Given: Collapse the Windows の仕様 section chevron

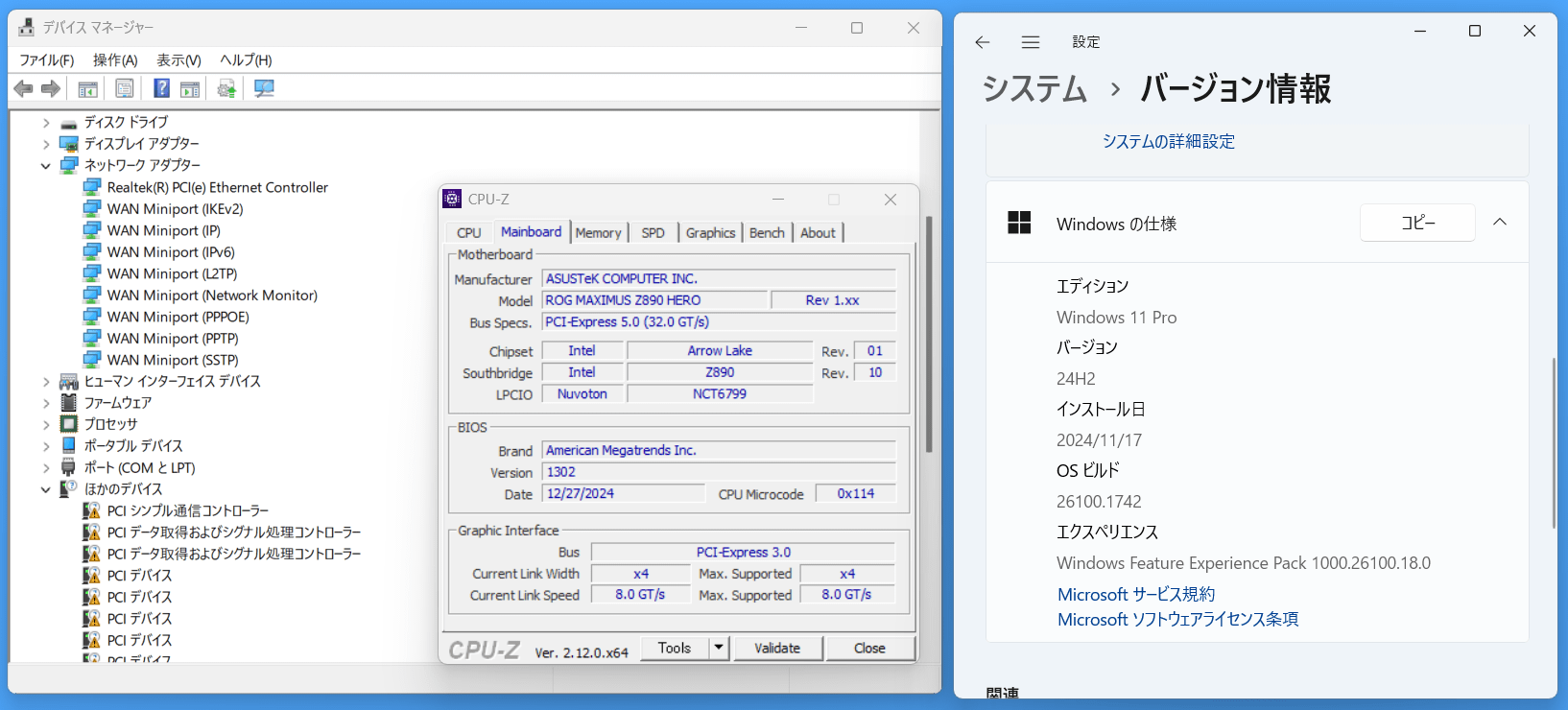Looking at the screenshot, I should coord(1500,223).
